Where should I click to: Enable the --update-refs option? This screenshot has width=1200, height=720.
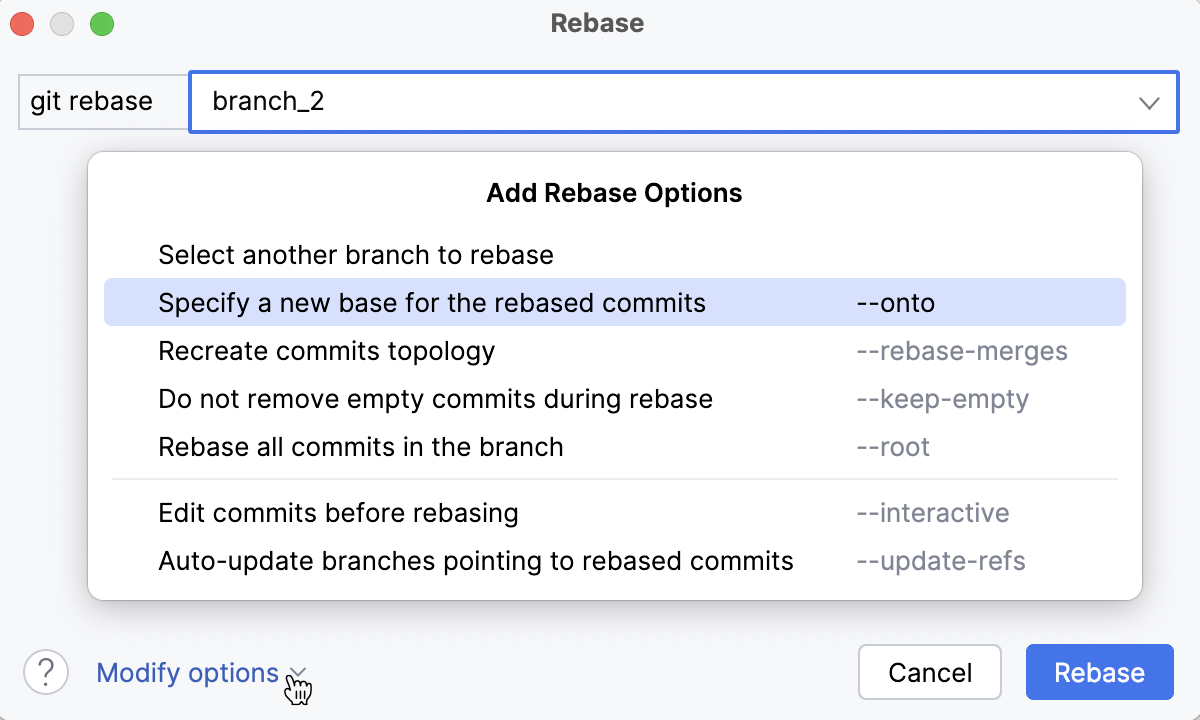[x=614, y=561]
